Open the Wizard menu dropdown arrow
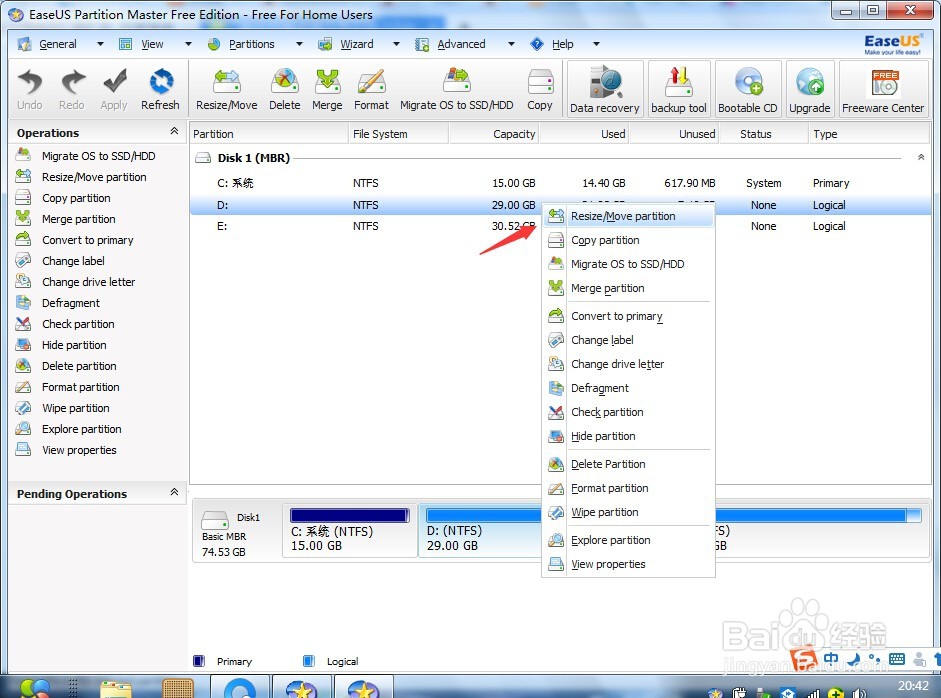The image size is (941, 698). tap(396, 44)
